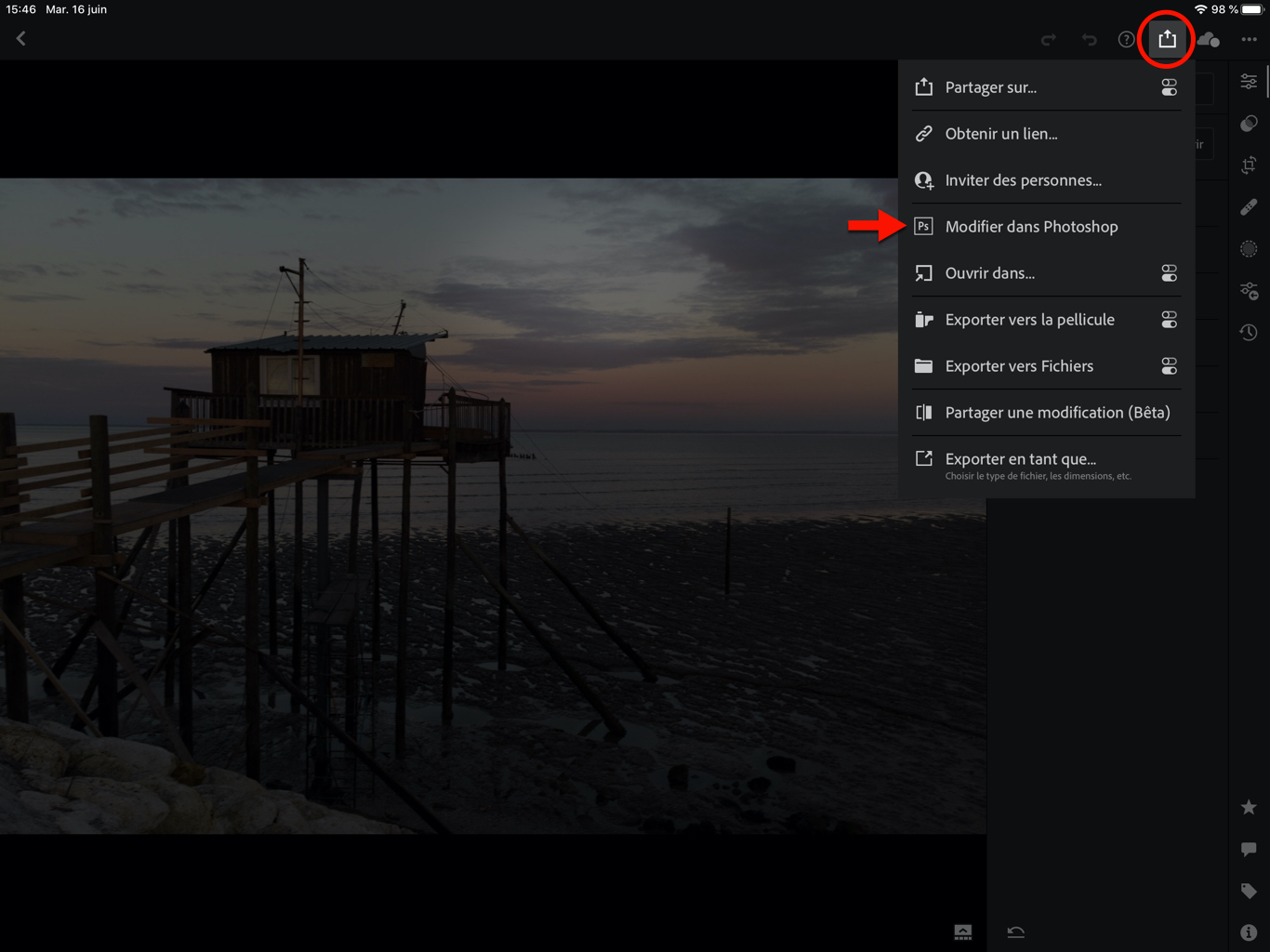Open settings toggle beside Ouvrir dans…
This screenshot has width=1270, height=952.
pyautogui.click(x=1169, y=273)
